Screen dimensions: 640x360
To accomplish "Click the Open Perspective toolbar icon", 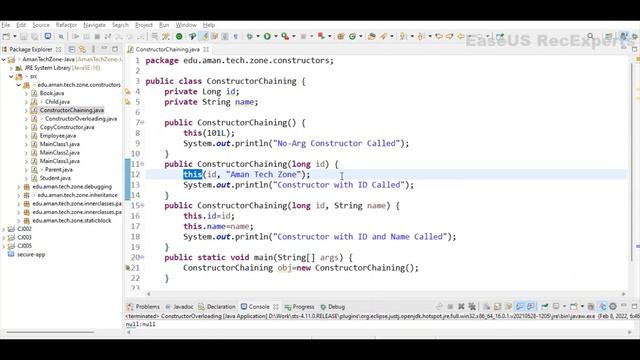I will 608,36.
